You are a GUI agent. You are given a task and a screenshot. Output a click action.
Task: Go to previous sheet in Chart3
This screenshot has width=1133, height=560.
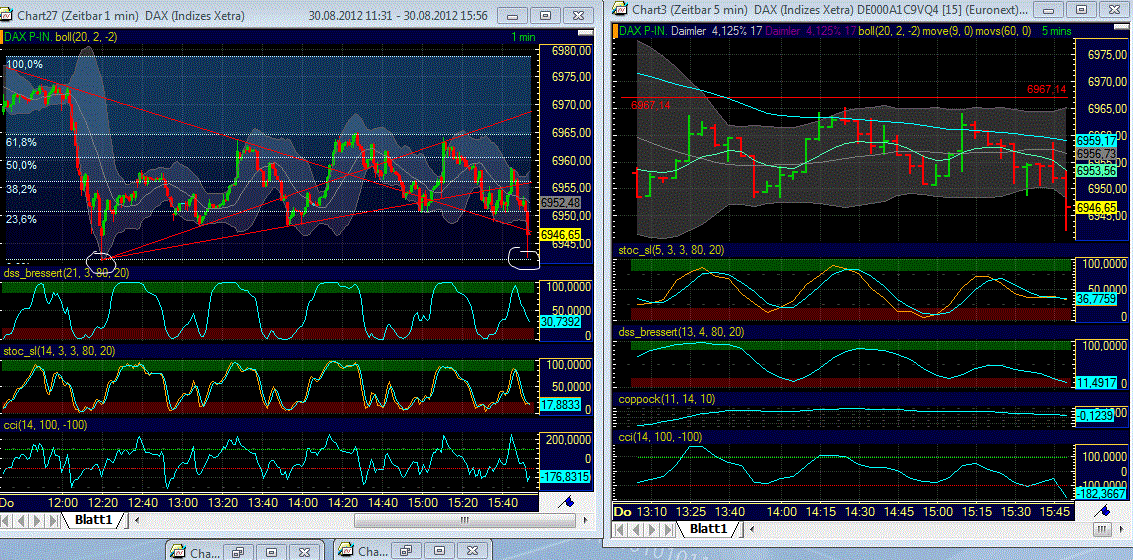click(636, 530)
